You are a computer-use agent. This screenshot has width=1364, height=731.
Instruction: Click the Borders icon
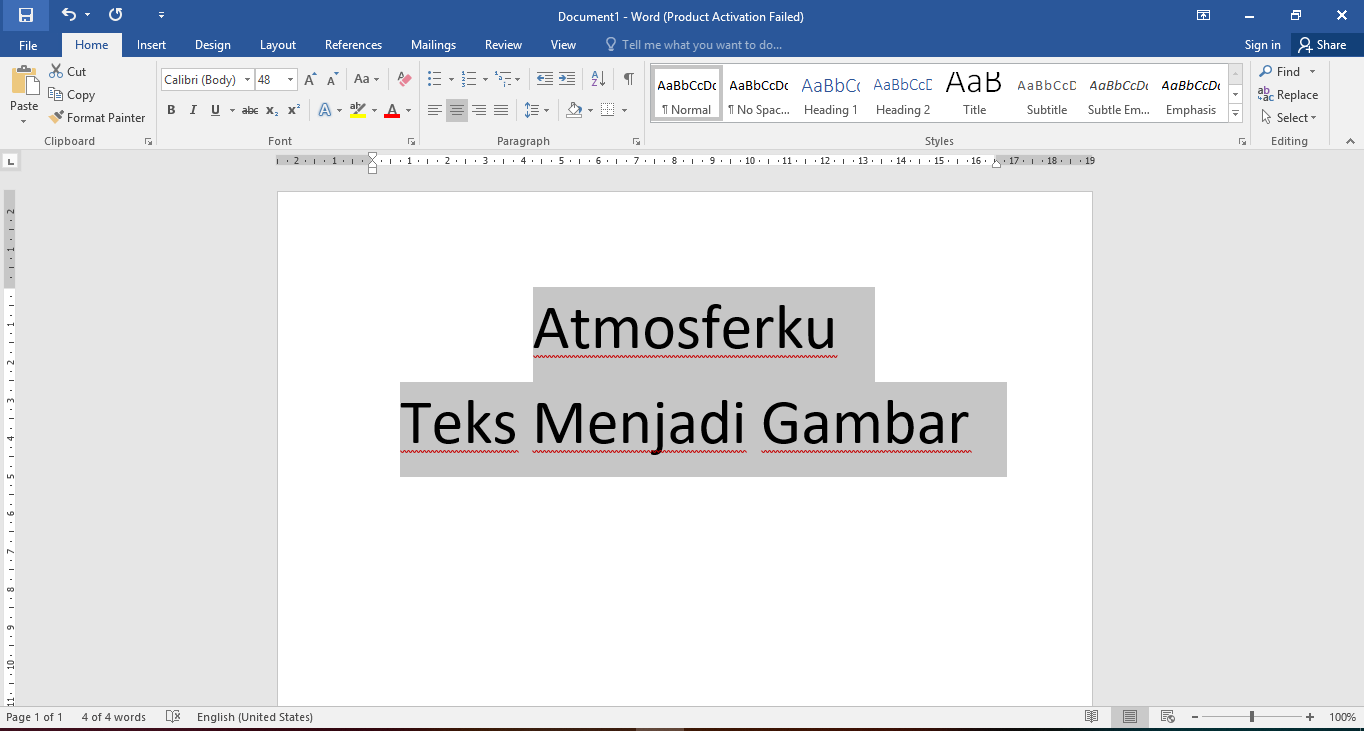pyautogui.click(x=608, y=110)
